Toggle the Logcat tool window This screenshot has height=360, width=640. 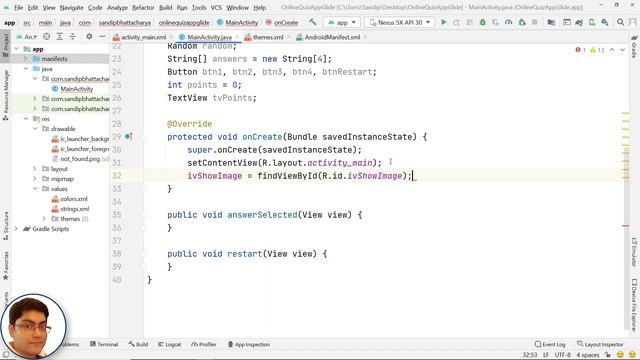pyautogui.click(x=169, y=344)
